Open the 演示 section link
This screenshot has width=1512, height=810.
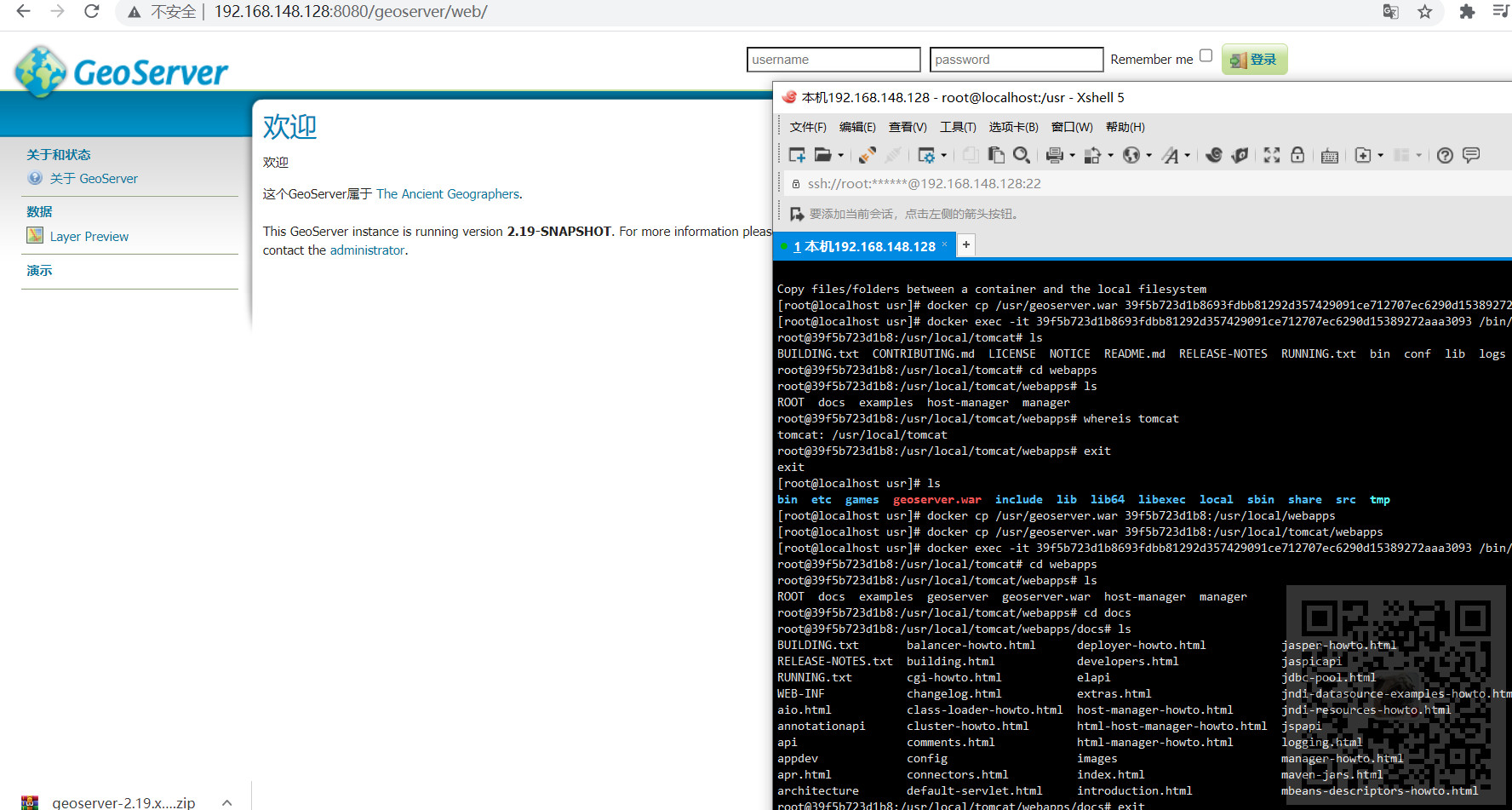39,270
